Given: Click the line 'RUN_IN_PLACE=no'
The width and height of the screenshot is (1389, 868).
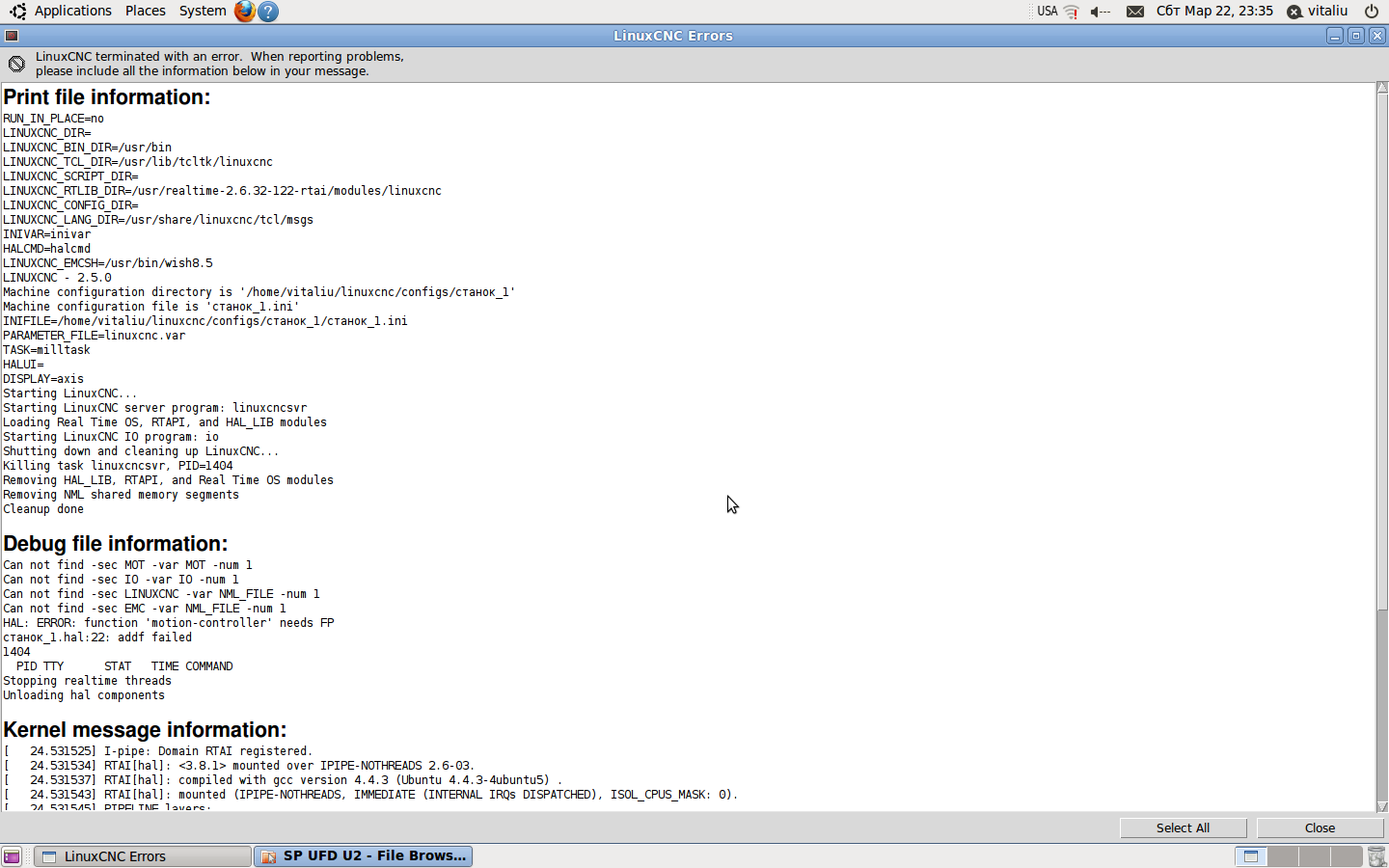Looking at the screenshot, I should coord(53,119).
